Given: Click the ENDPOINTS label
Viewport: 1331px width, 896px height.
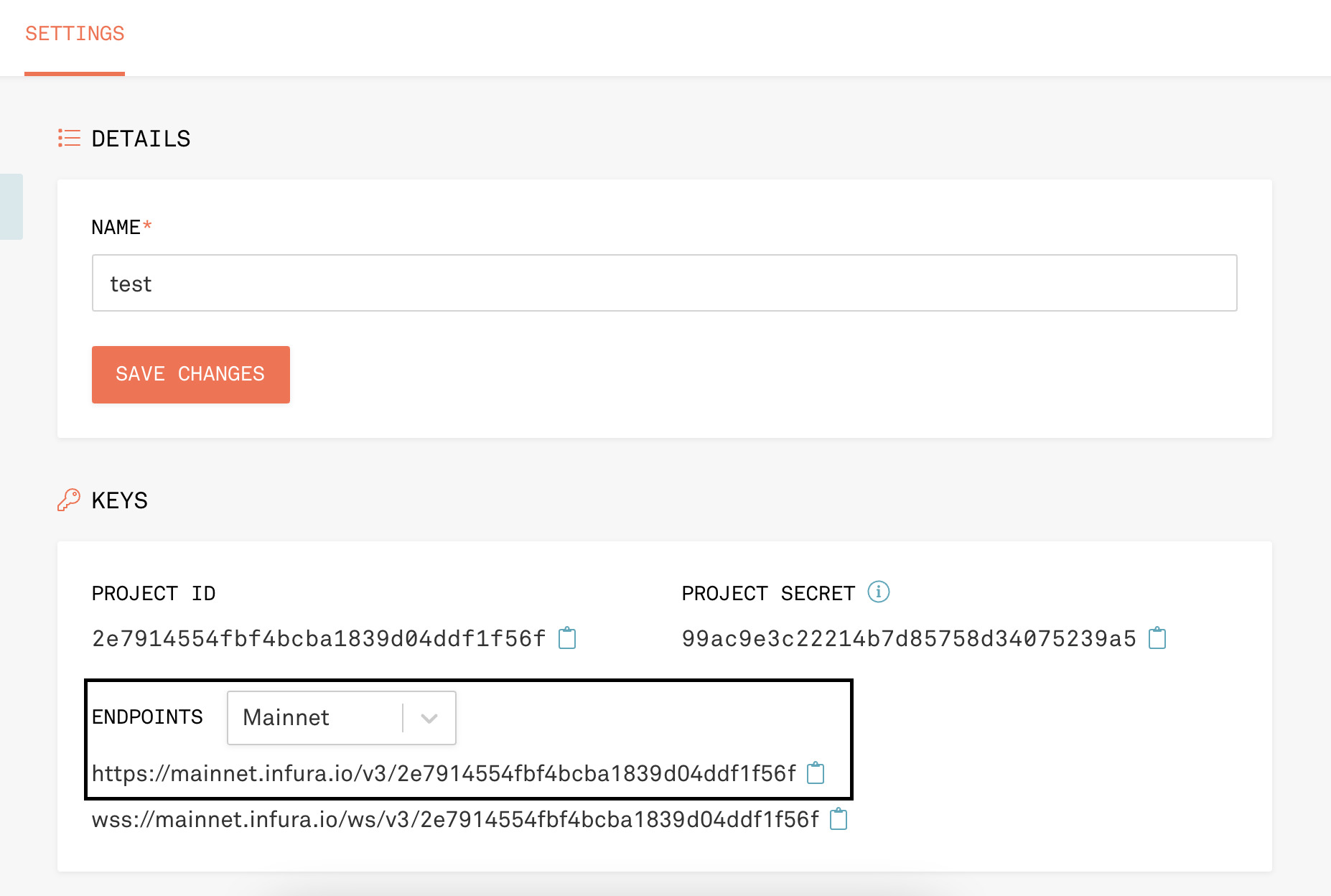Looking at the screenshot, I should pyautogui.click(x=147, y=717).
